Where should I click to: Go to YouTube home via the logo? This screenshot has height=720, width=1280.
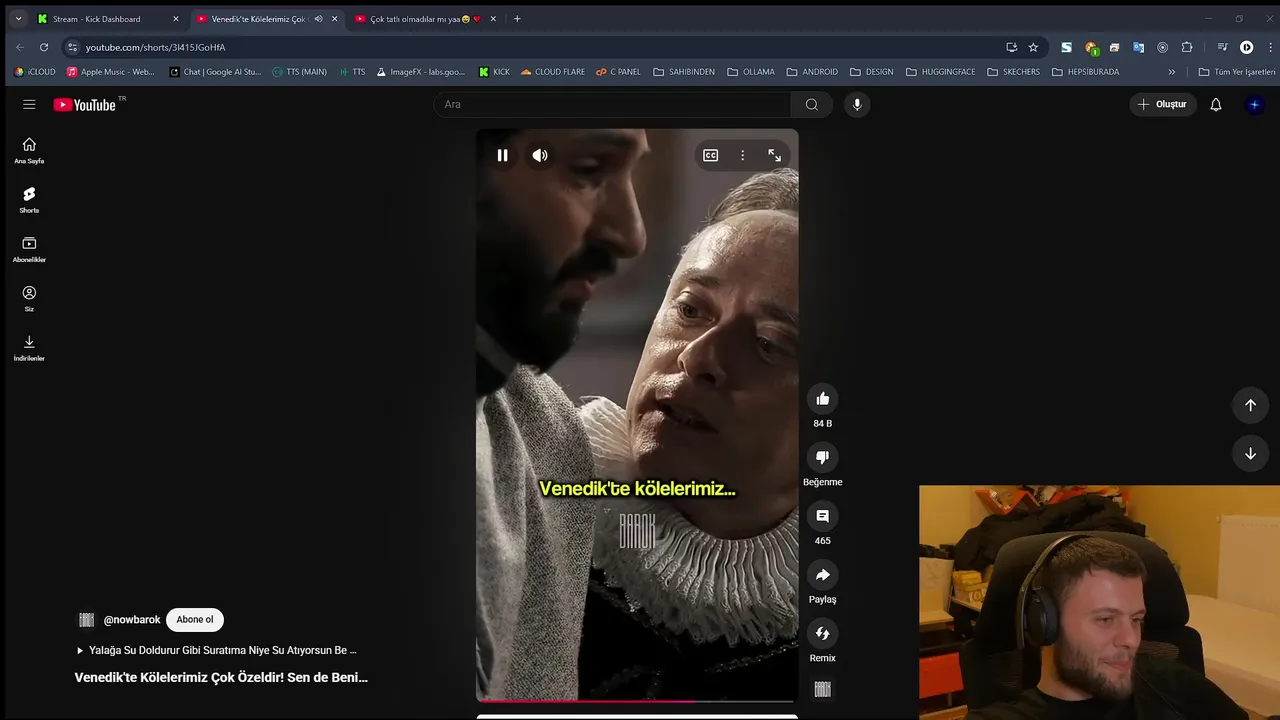coord(86,104)
